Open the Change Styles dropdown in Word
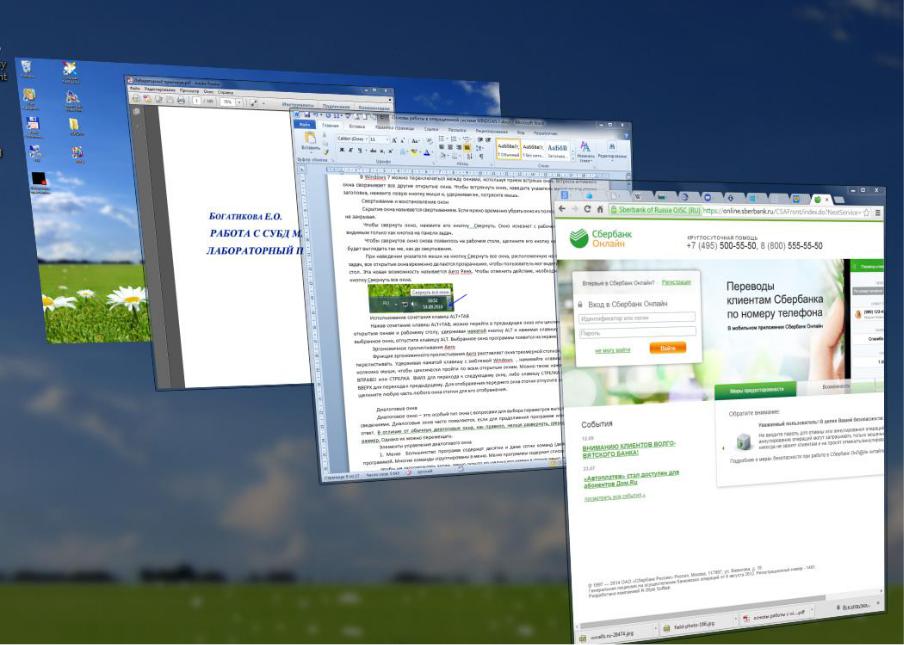The image size is (904, 645). [x=585, y=153]
